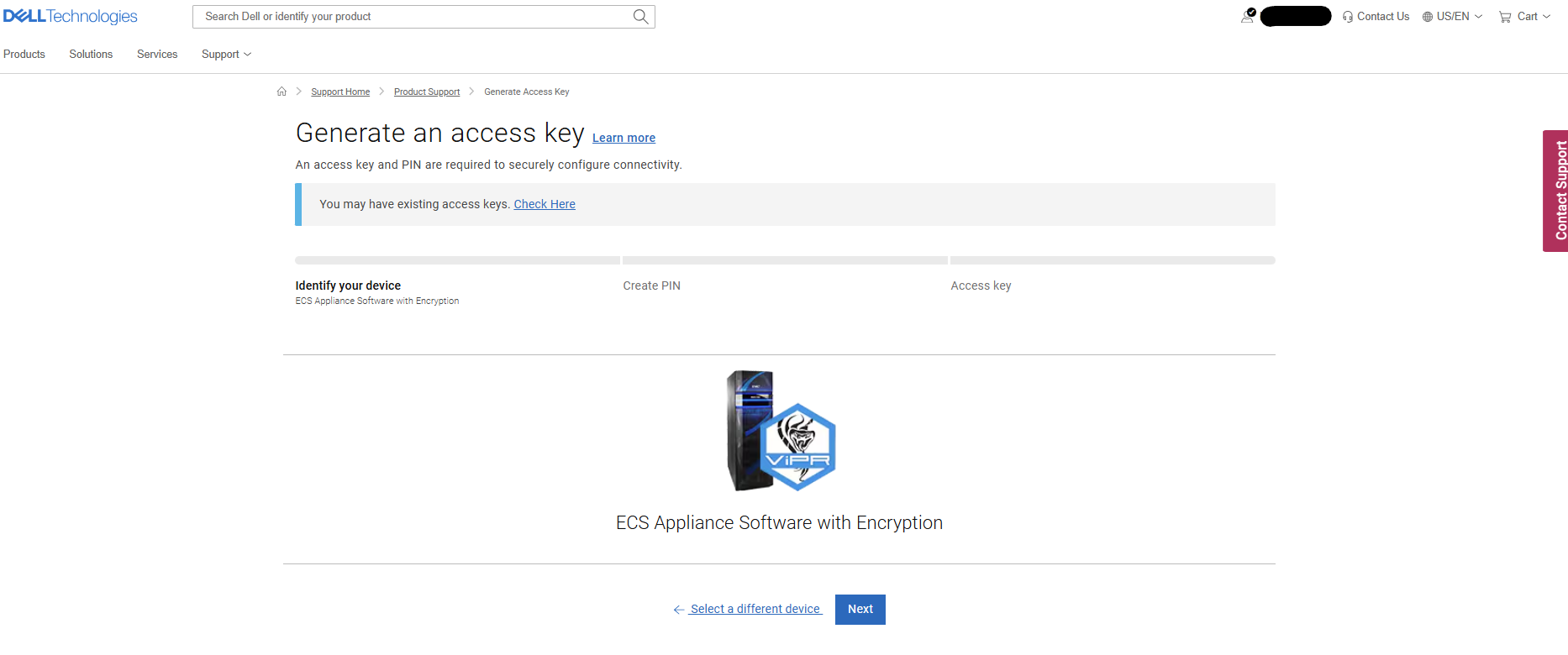1568x655 pixels.
Task: Go to home via breadcrumb house icon
Action: (x=282, y=92)
